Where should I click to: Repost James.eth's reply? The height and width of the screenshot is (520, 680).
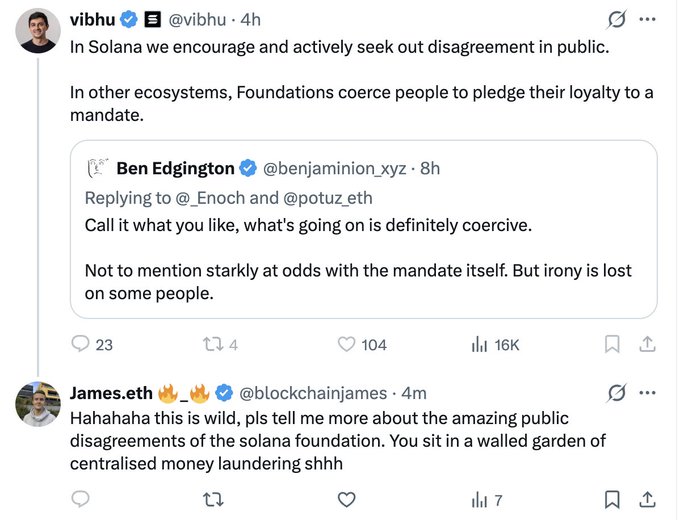pyautogui.click(x=212, y=498)
